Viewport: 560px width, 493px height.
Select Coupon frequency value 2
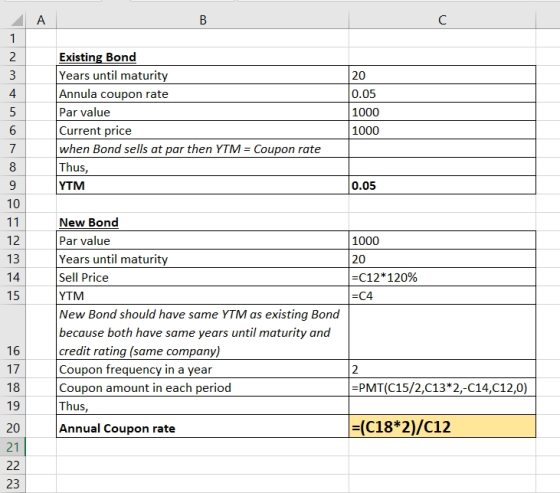(442, 369)
